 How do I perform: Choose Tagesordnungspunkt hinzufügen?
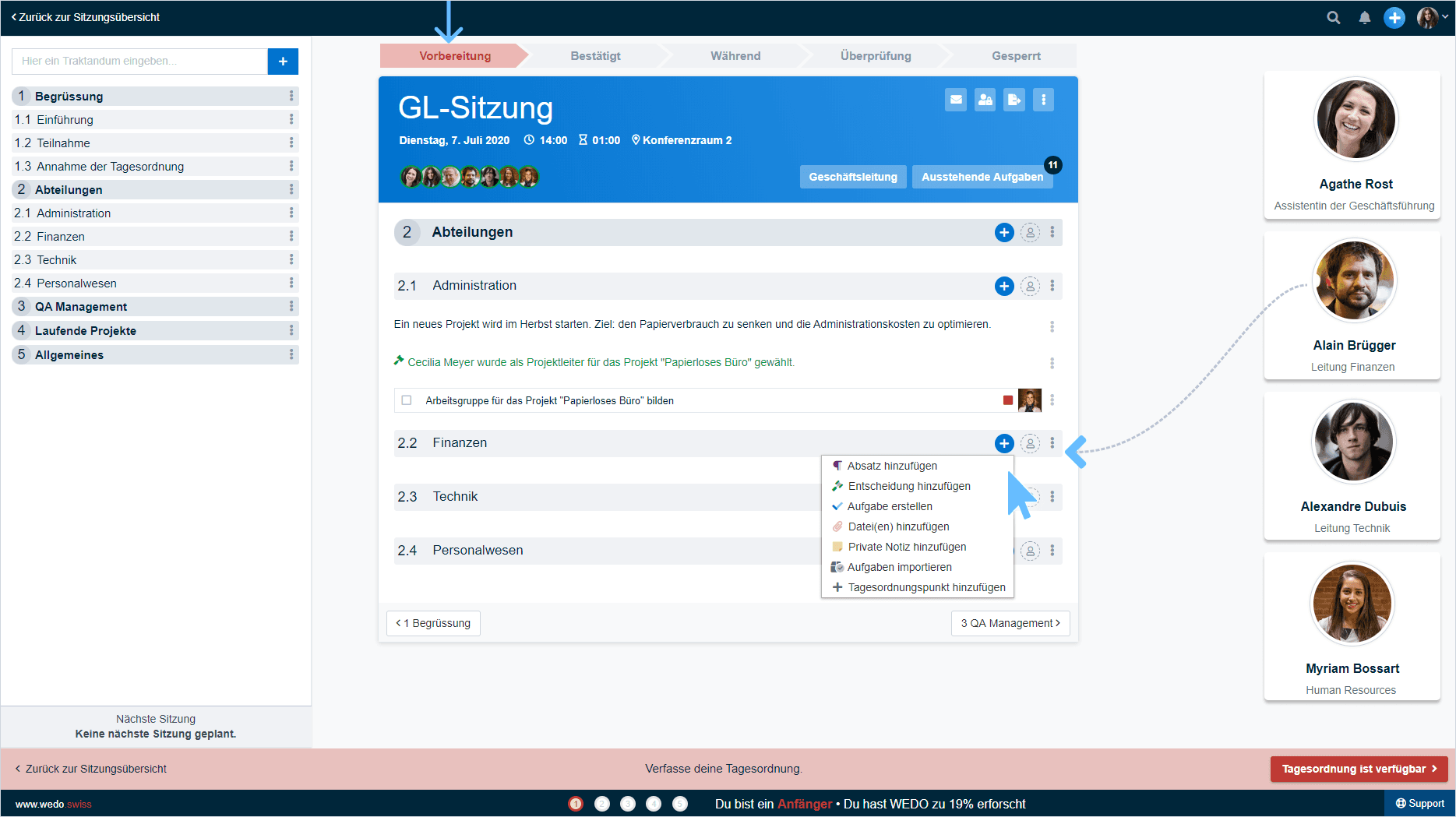[x=918, y=587]
